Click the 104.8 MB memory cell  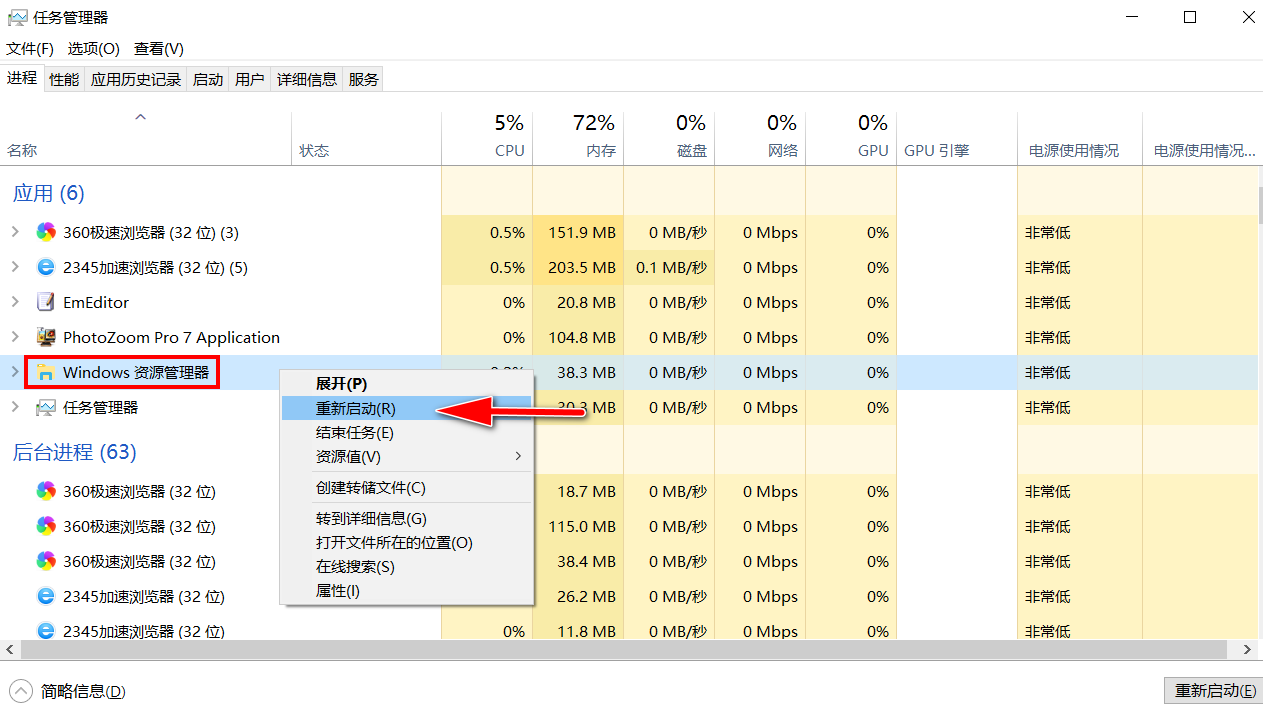point(578,337)
